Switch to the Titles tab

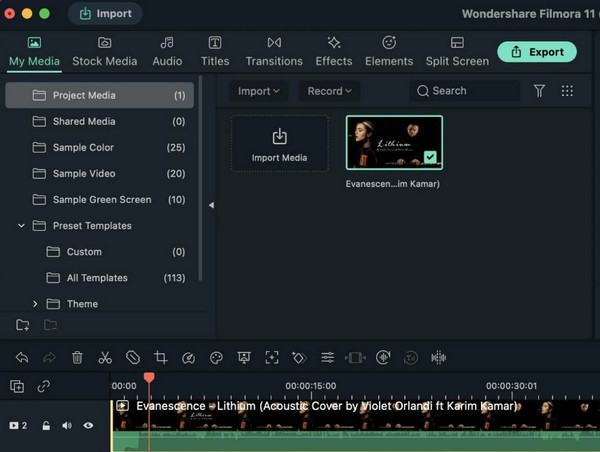pyautogui.click(x=215, y=52)
